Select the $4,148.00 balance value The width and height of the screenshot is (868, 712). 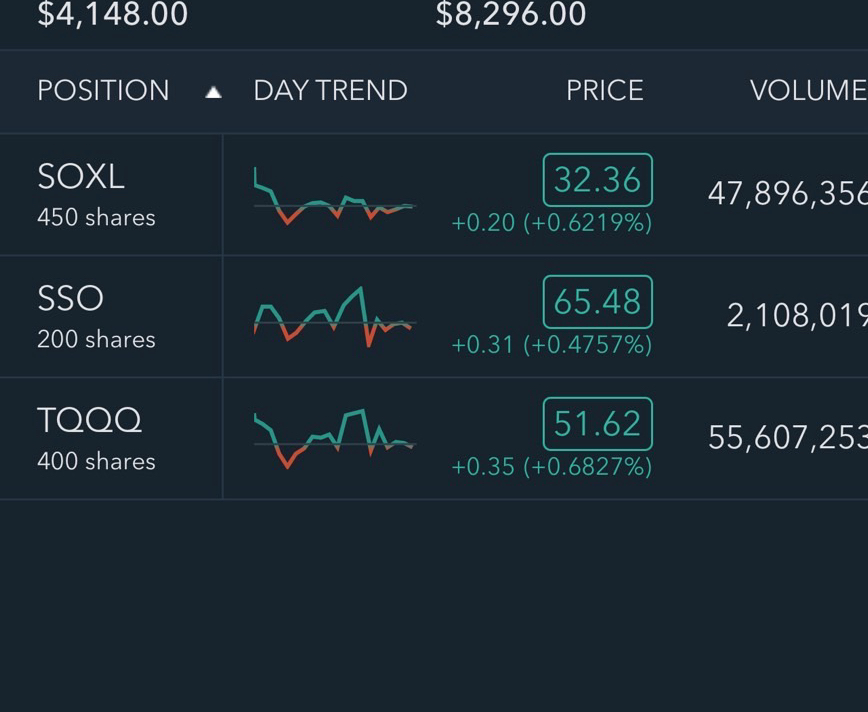112,14
